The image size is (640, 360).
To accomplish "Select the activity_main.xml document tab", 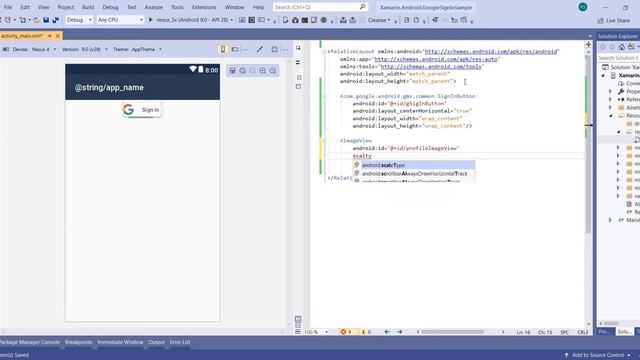I will click(22, 36).
